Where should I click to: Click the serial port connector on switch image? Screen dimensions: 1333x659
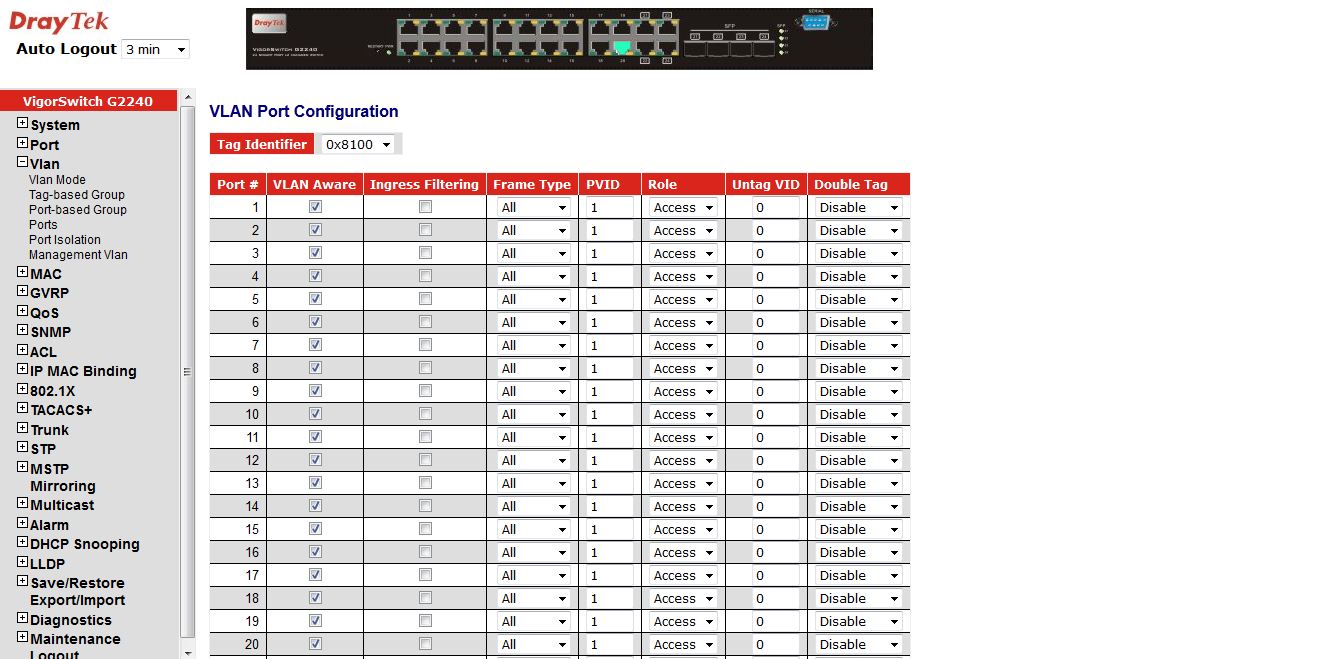pos(815,22)
